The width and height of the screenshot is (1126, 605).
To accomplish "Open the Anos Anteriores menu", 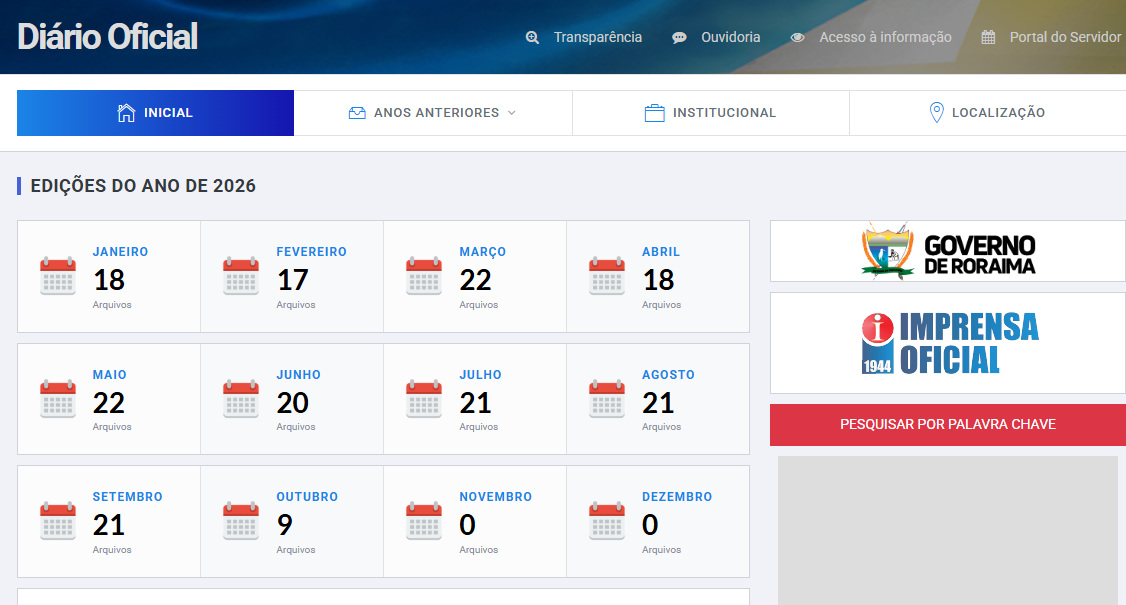I will (433, 113).
